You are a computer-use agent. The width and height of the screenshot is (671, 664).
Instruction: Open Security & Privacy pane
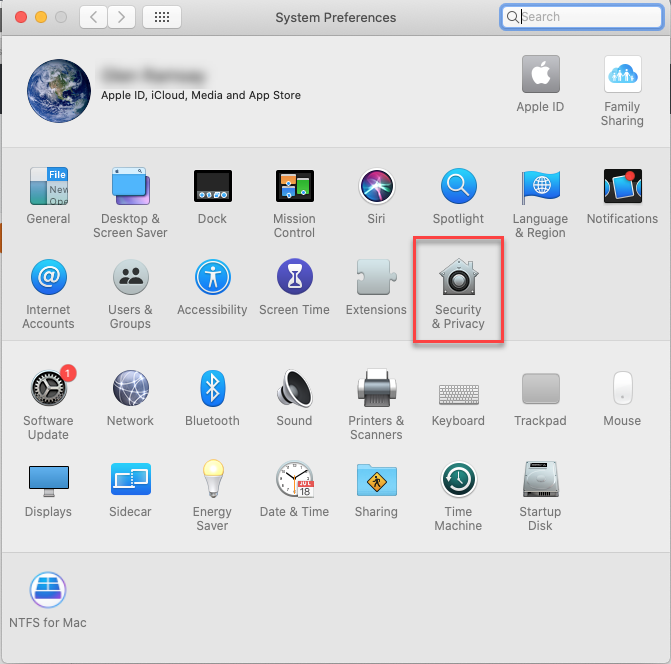tap(458, 294)
